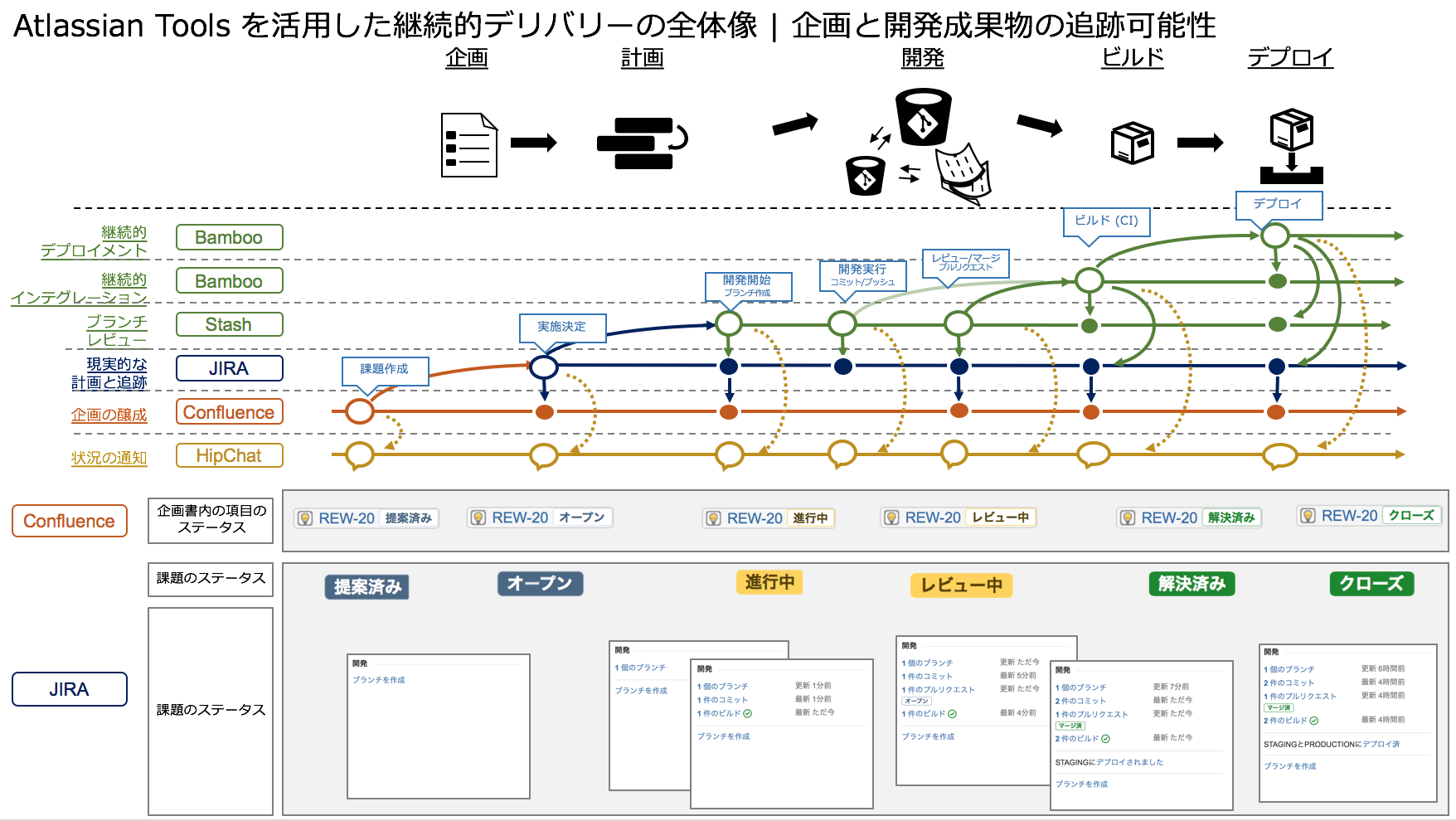Select the large オープン status badge
This screenshot has width=1456, height=821.
541,584
